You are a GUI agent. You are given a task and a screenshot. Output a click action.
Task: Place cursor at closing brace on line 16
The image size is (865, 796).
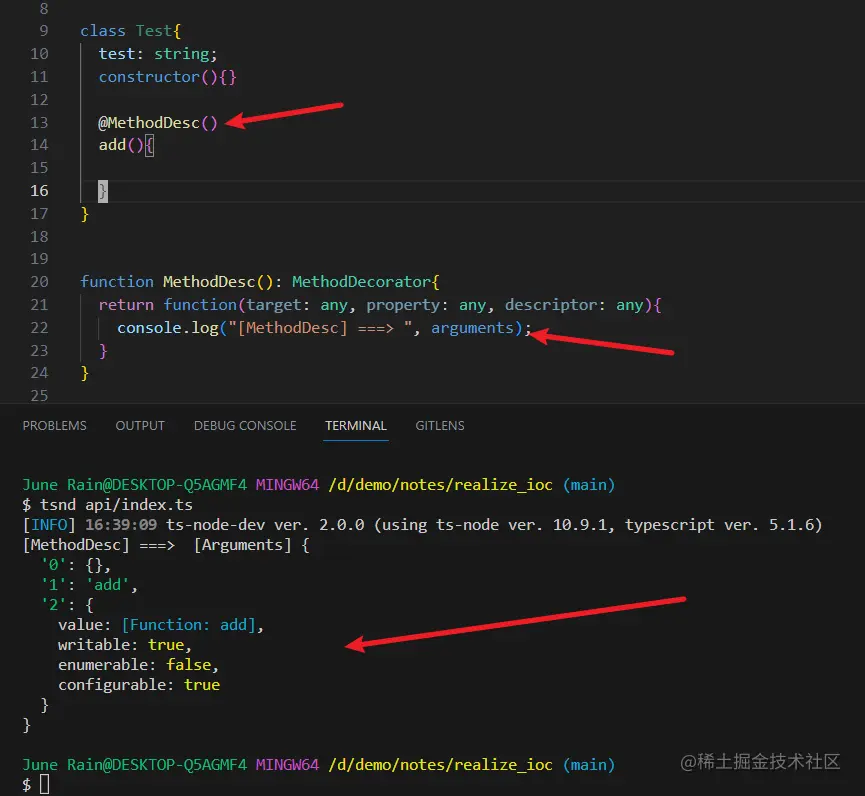click(103, 191)
